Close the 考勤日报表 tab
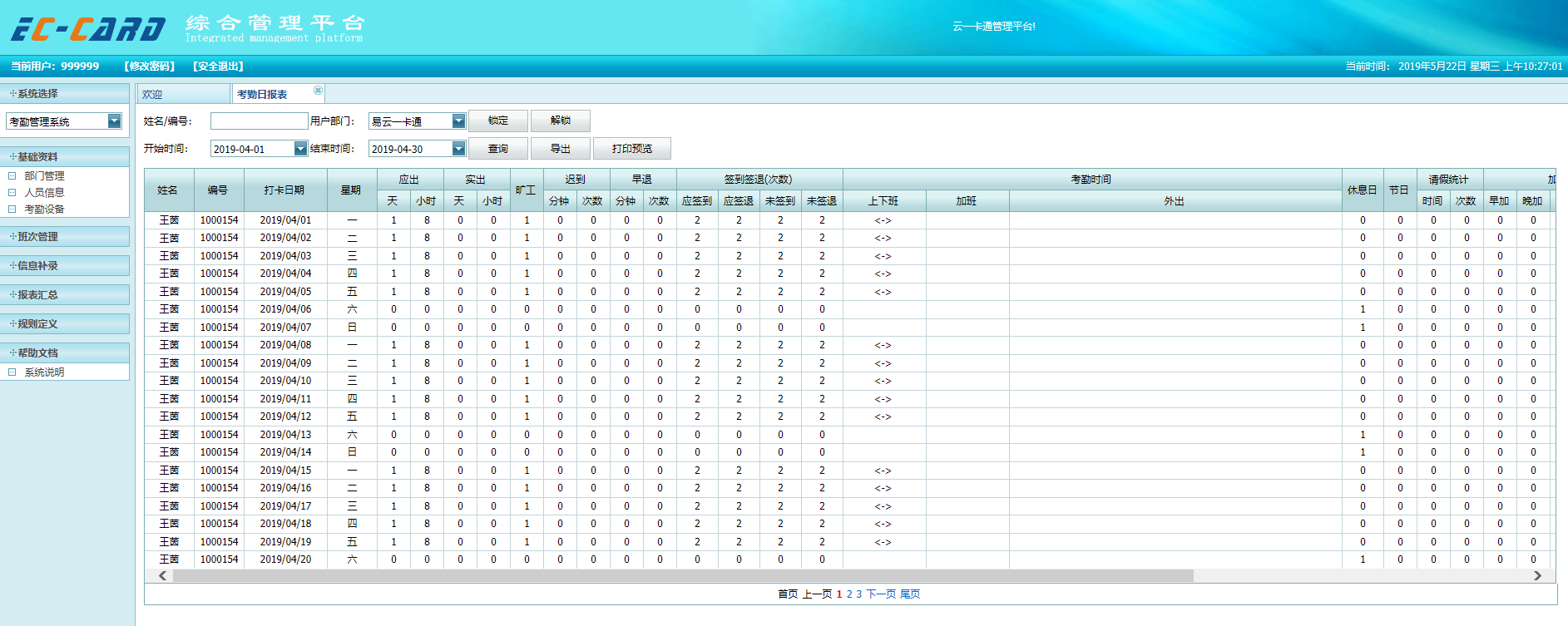1568x626 pixels. 318,90
